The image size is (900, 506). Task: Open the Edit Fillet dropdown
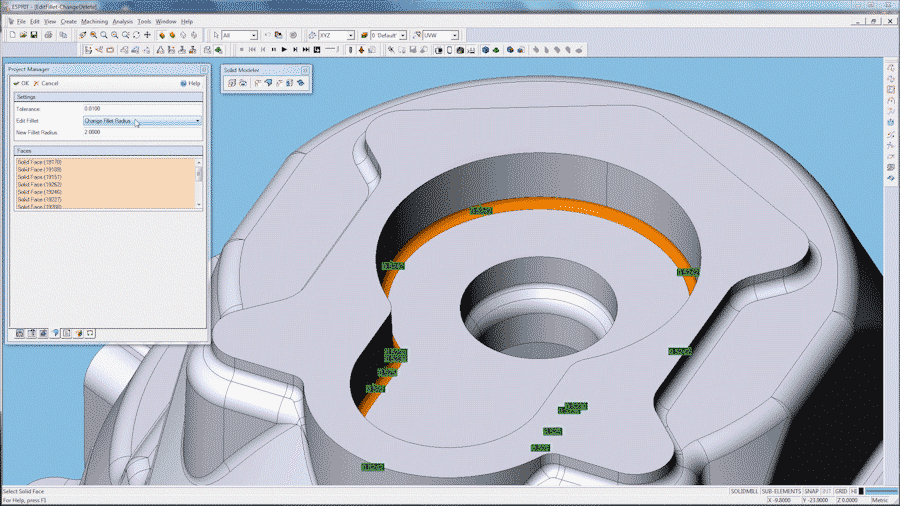pyautogui.click(x=142, y=120)
